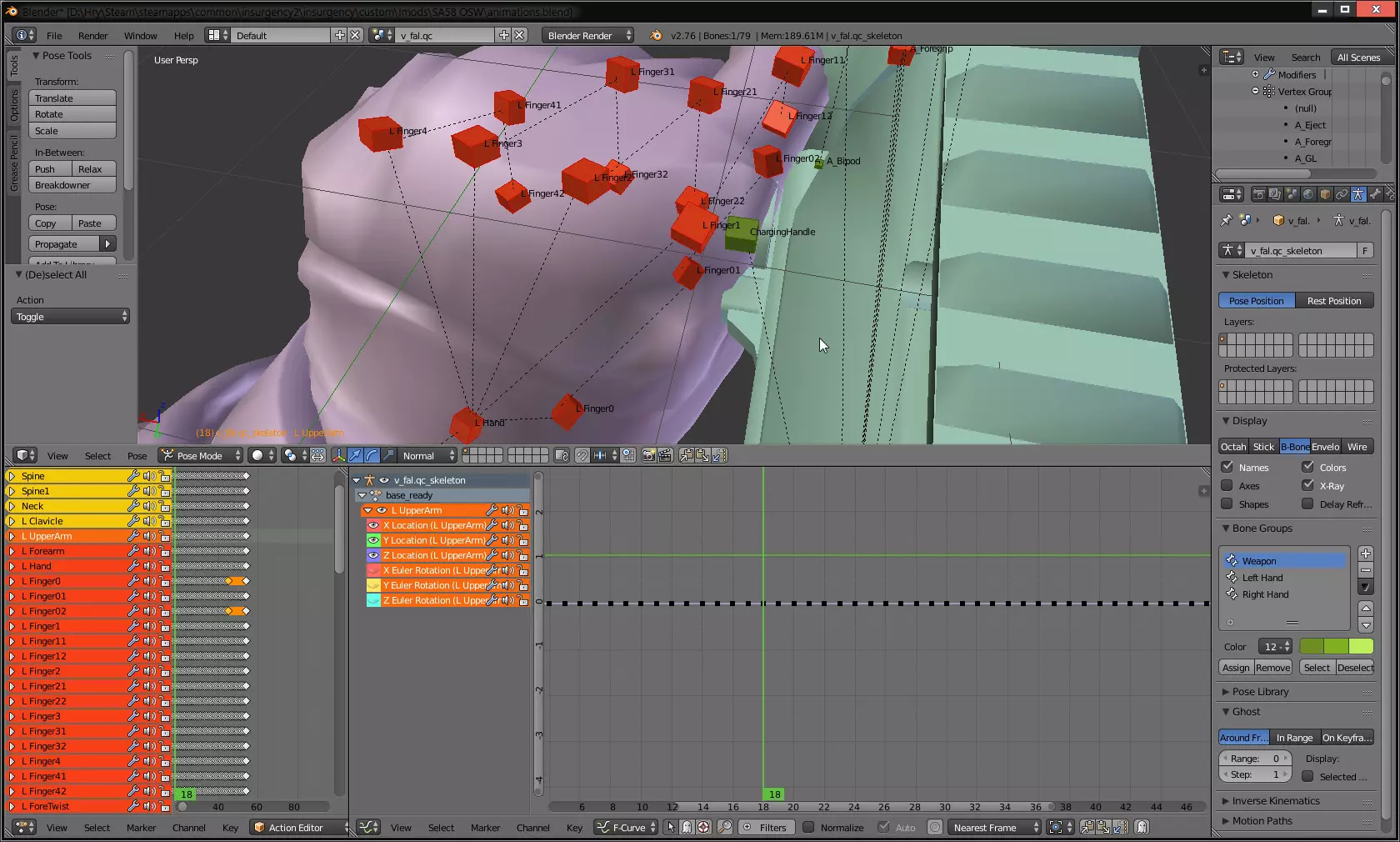
Task: Toggle the X-Ray checkbox
Action: click(x=1307, y=486)
